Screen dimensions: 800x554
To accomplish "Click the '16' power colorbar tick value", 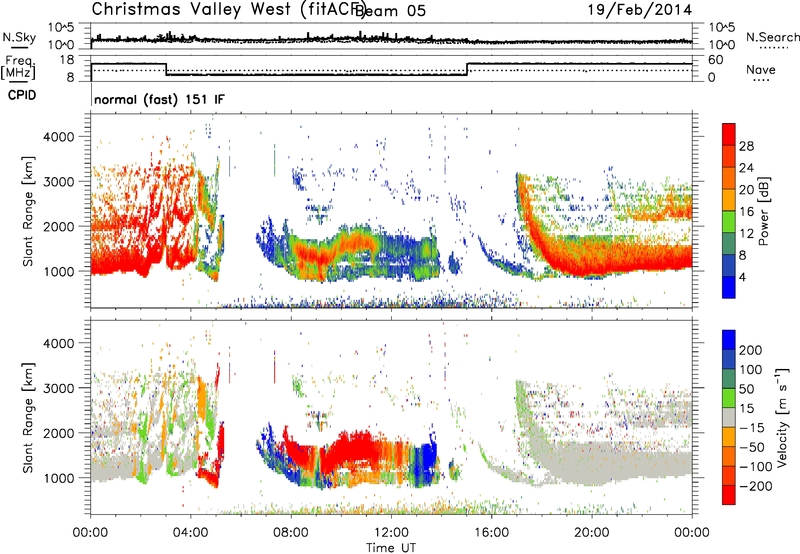I will coord(746,212).
